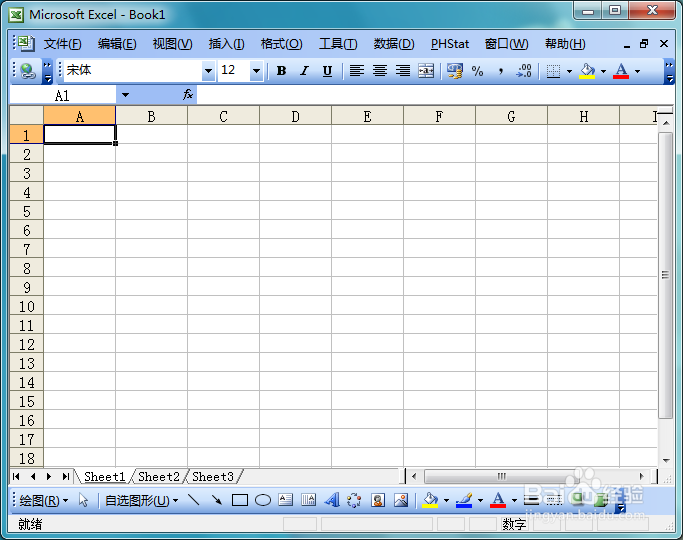Click the borders icon
This screenshot has height=540, width=683.
(553, 71)
